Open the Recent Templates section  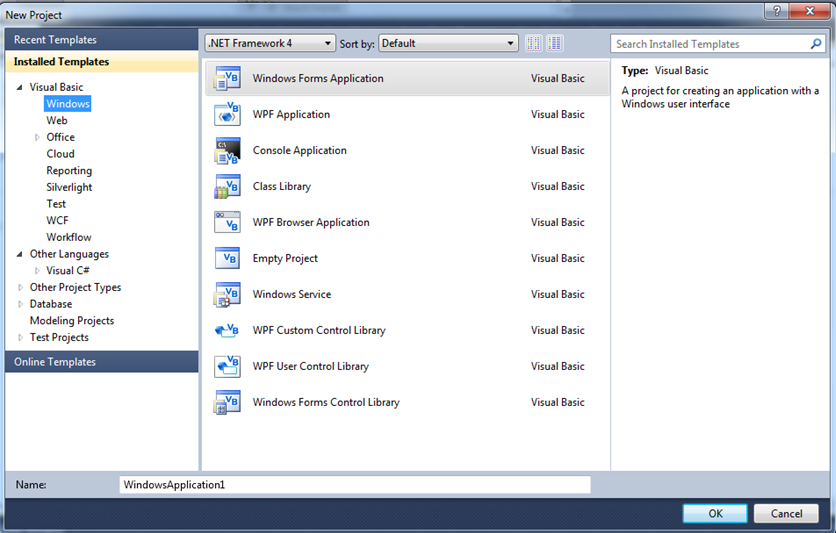pyautogui.click(x=101, y=39)
